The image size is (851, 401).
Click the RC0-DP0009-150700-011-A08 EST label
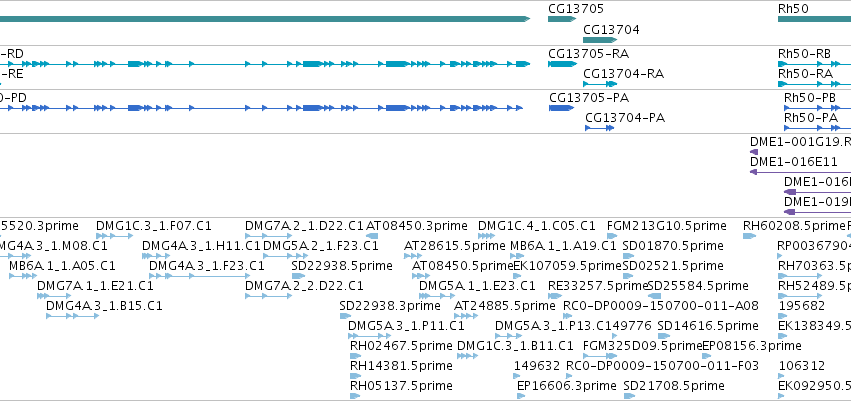coord(661,305)
